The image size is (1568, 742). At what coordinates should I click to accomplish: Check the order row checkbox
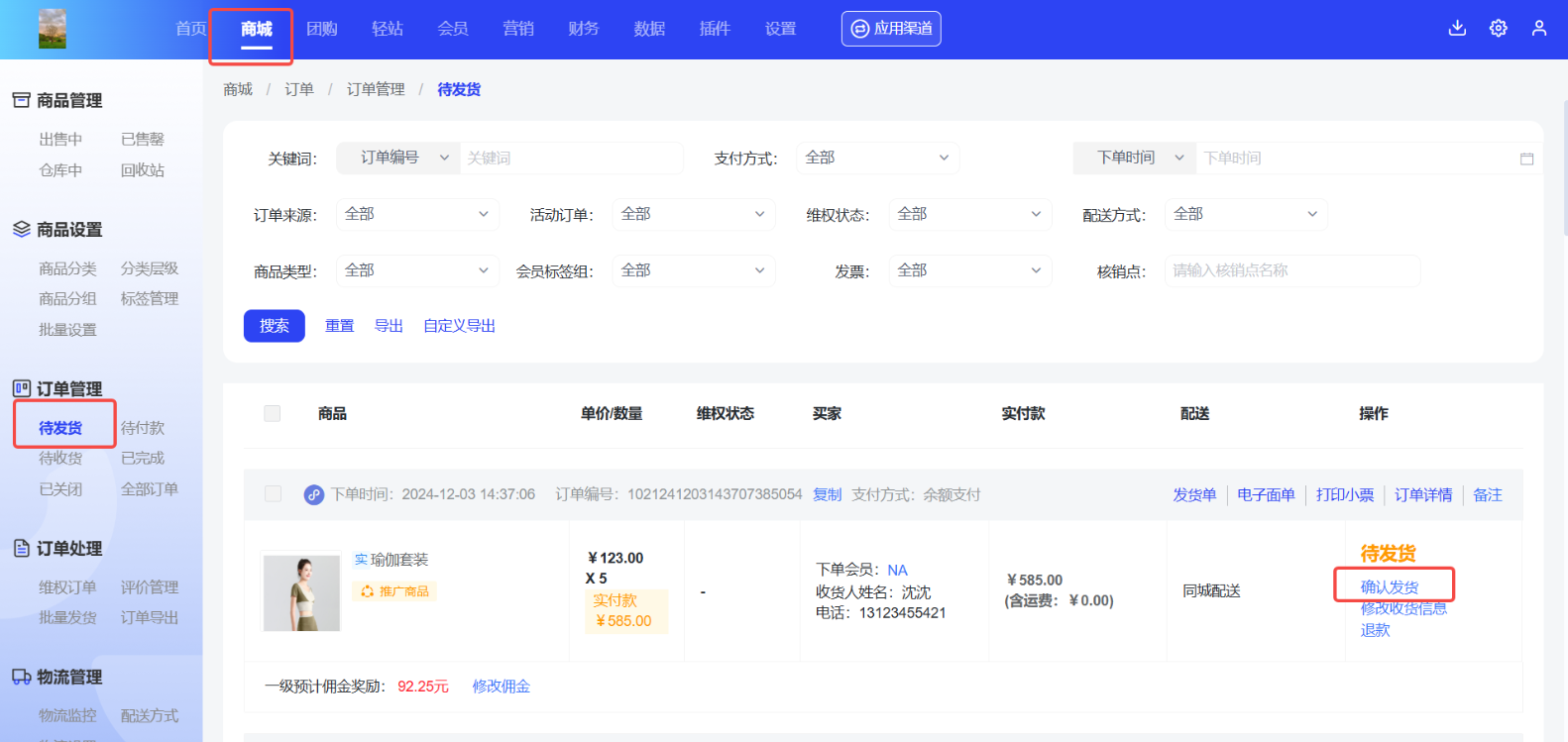click(274, 494)
